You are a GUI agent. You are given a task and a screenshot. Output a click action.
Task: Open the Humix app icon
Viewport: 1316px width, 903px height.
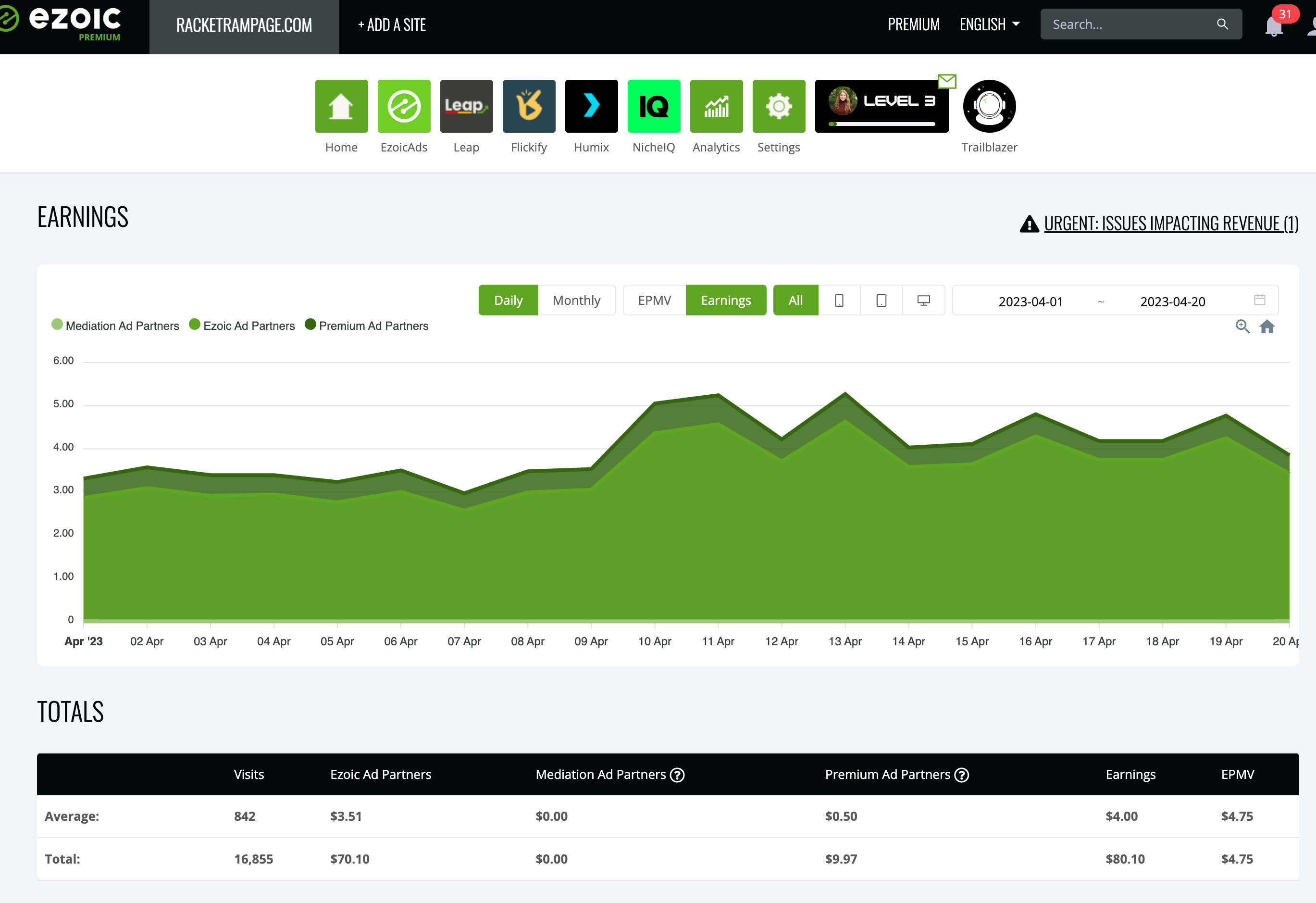pos(591,106)
